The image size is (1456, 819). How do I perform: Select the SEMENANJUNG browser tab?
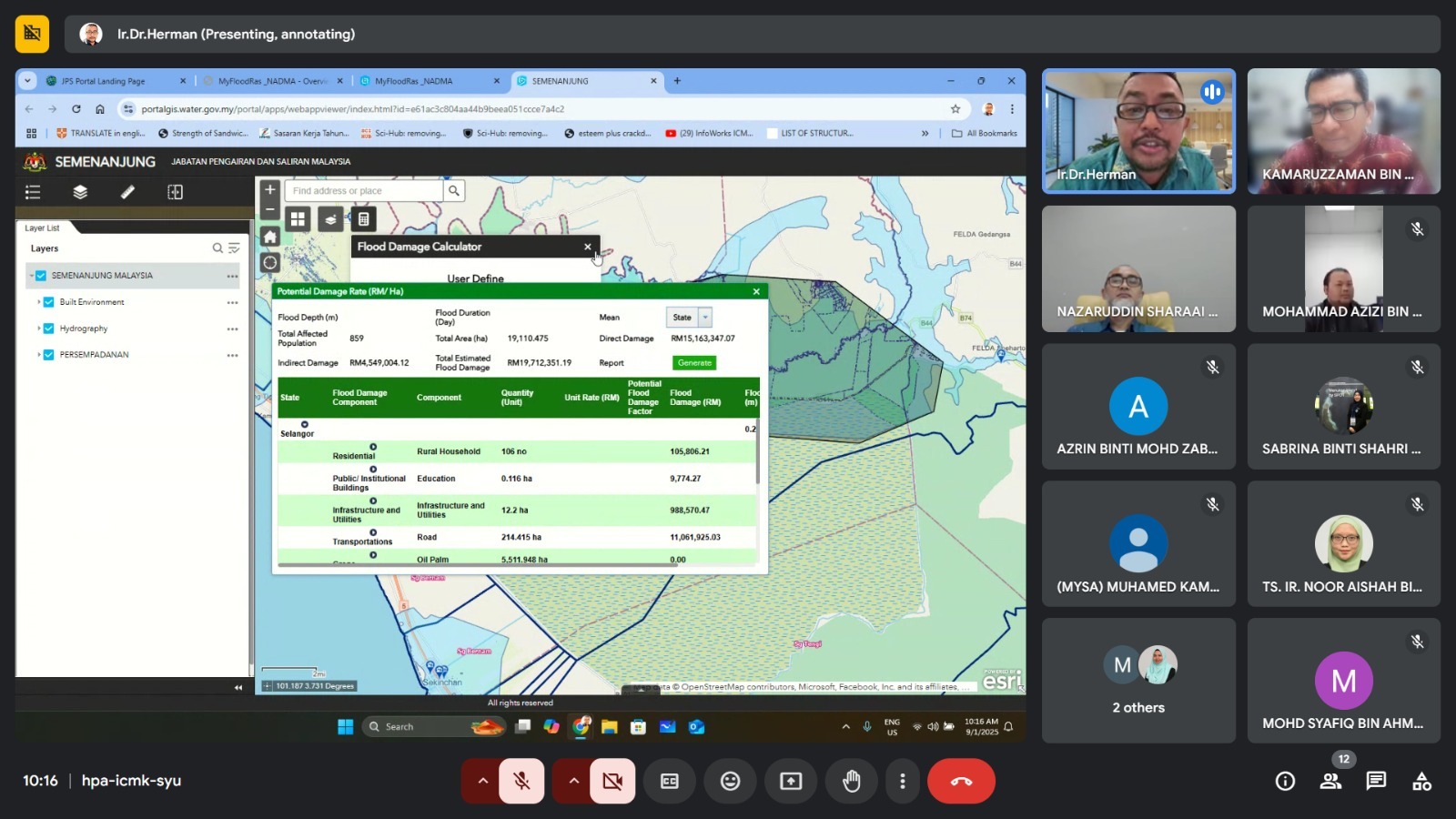pyautogui.click(x=586, y=81)
